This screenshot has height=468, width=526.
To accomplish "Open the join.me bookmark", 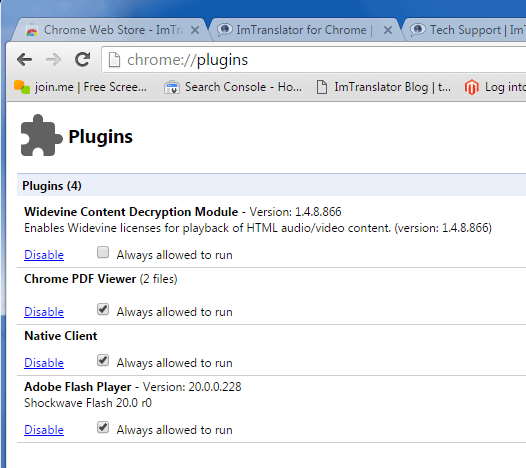I will click(x=80, y=87).
